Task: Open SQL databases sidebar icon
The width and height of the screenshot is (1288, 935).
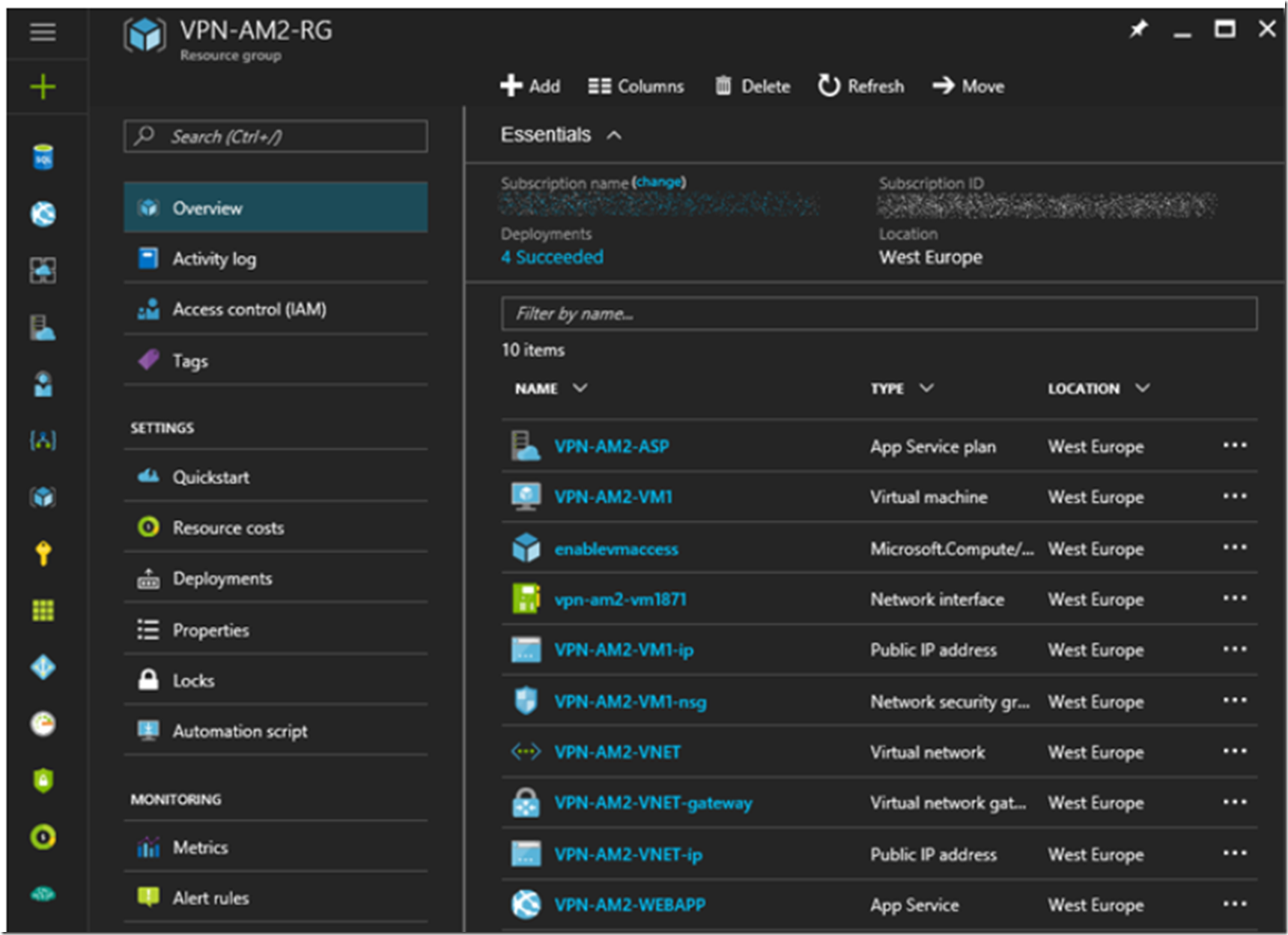Action: (x=43, y=157)
